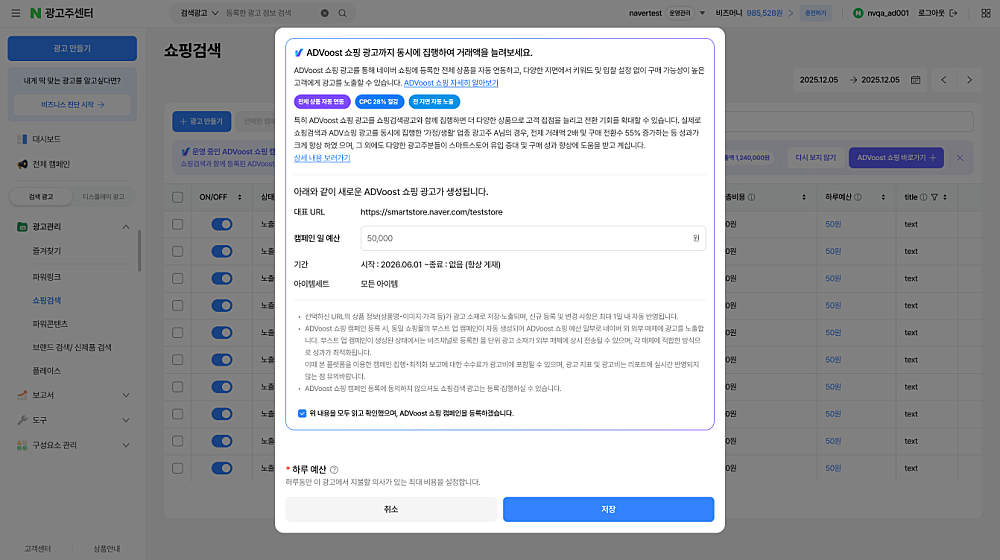Image resolution: width=1000 pixels, height=560 pixels.
Task: Expand the 구성요소 관리 section
Action: point(126,445)
